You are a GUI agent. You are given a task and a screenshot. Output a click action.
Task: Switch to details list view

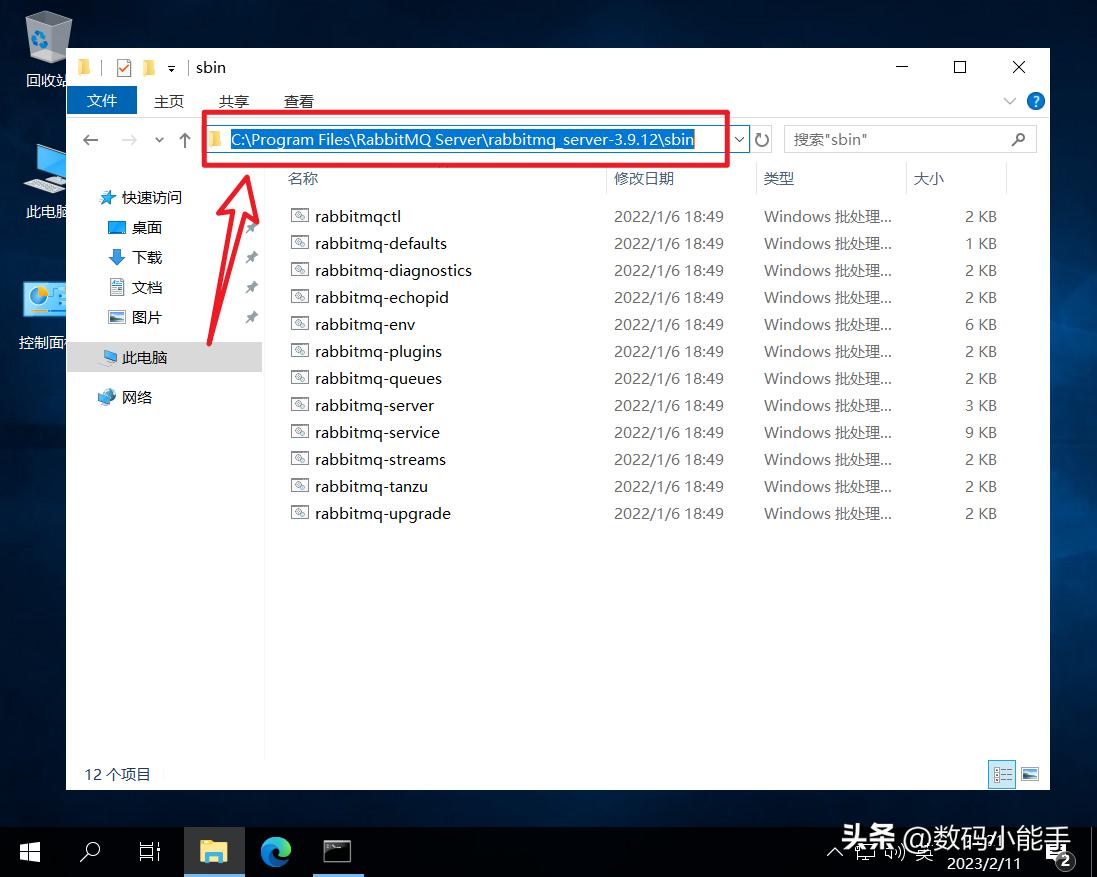[x=1001, y=774]
